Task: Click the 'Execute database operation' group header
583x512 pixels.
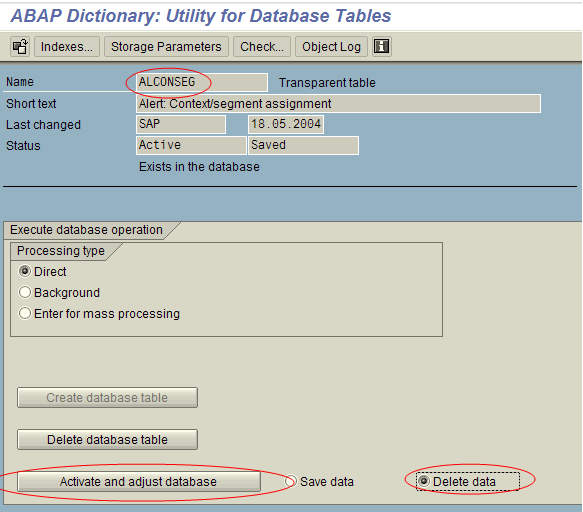Action: point(86,230)
